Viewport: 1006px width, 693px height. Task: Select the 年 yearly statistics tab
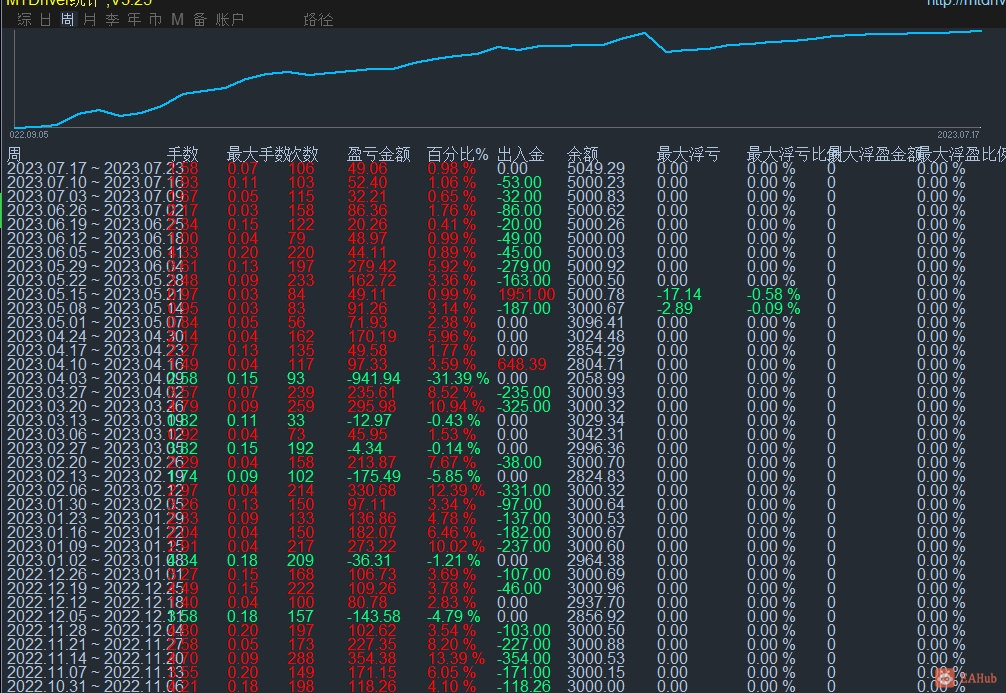tap(133, 19)
